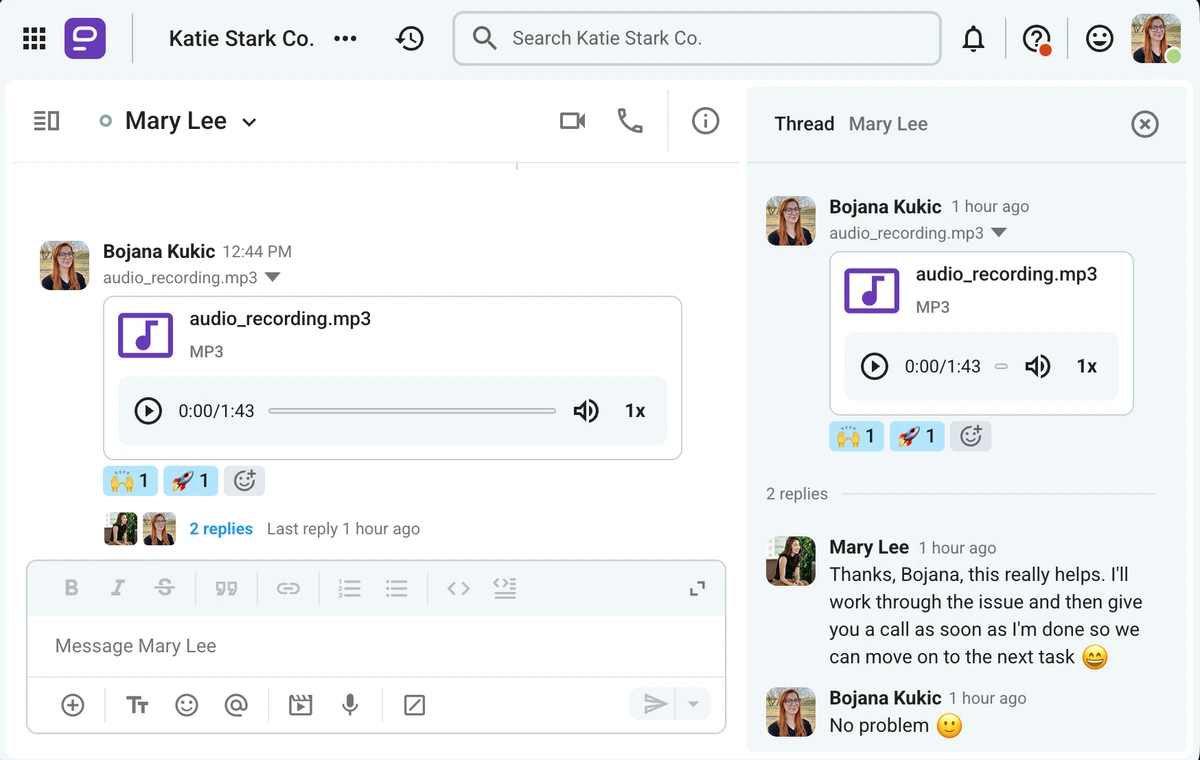Mute the audio player volume
The image size is (1200, 760).
coord(586,410)
